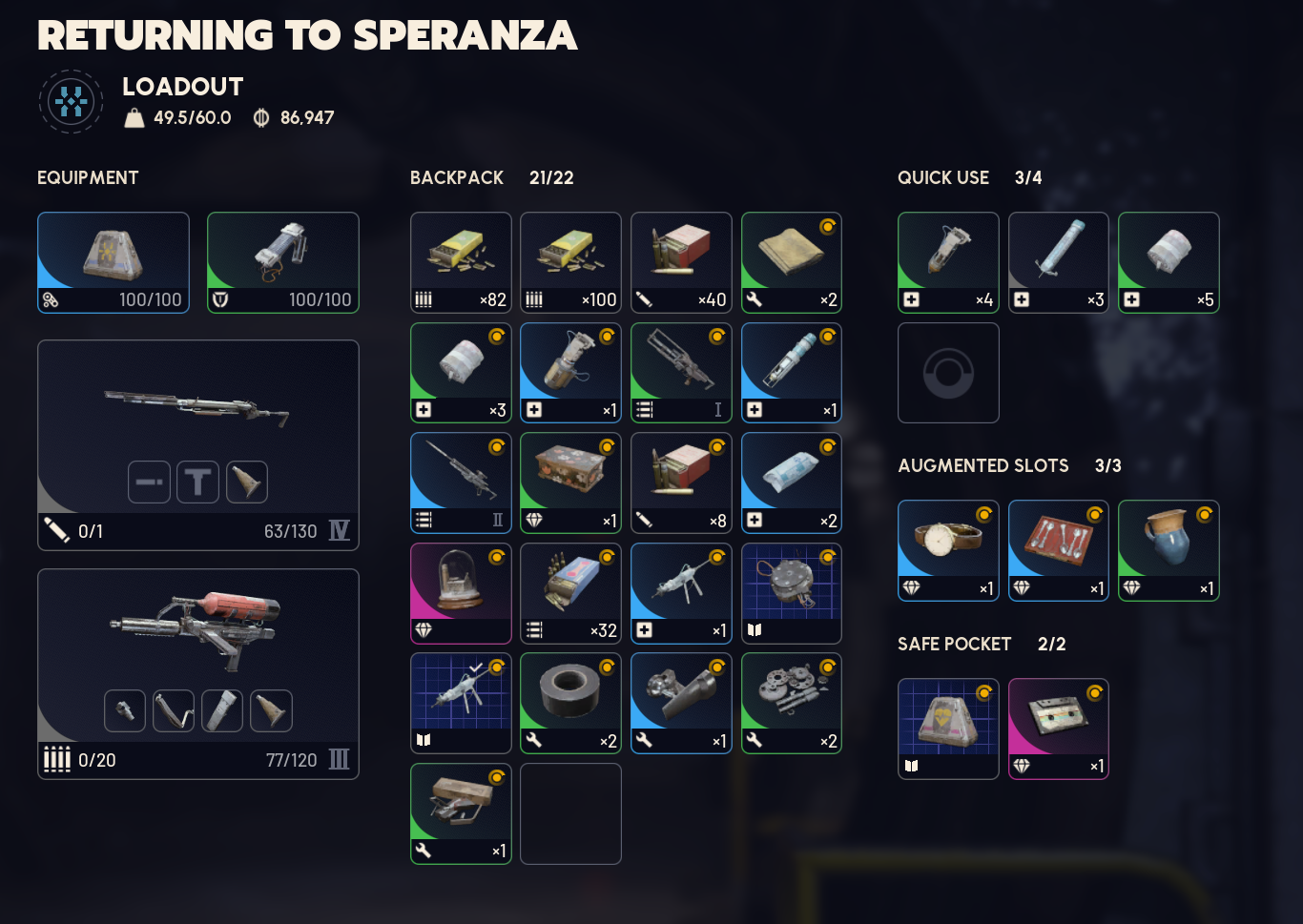
Task: Select the black rubber ring item x2
Action: pyautogui.click(x=570, y=703)
